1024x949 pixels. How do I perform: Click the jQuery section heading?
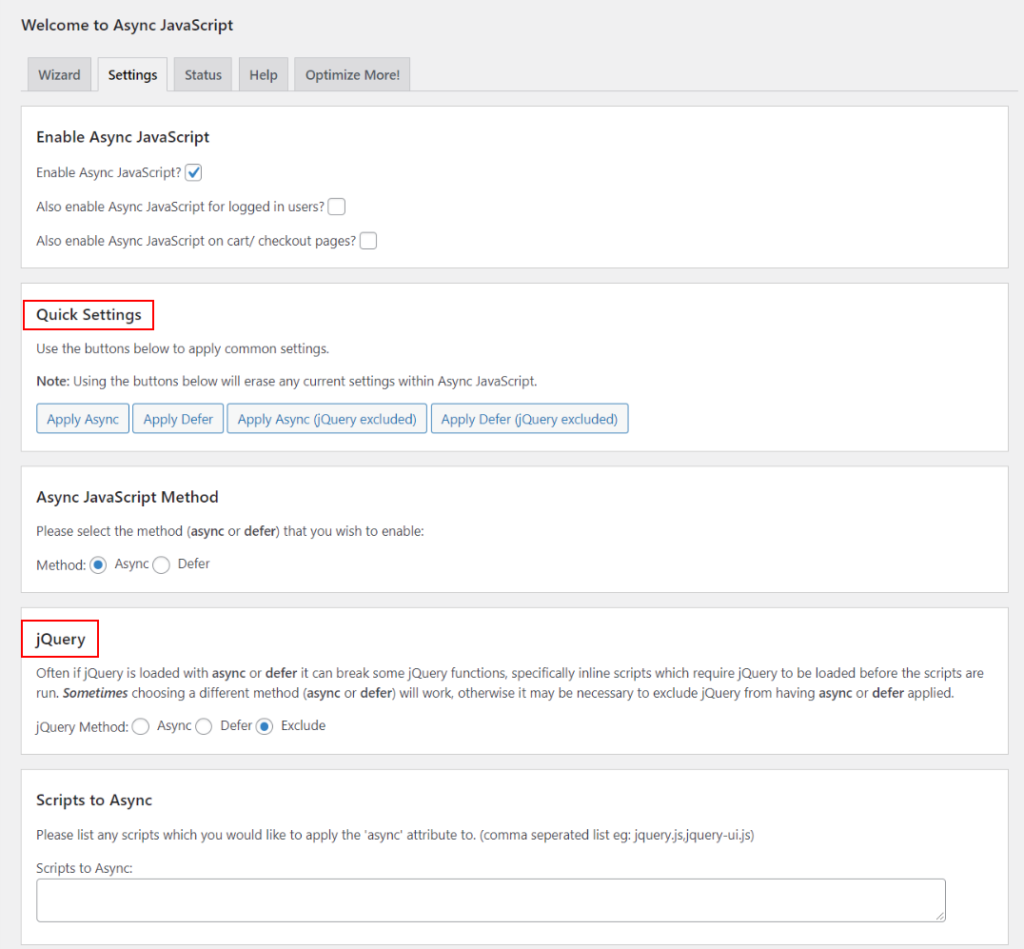(59, 638)
